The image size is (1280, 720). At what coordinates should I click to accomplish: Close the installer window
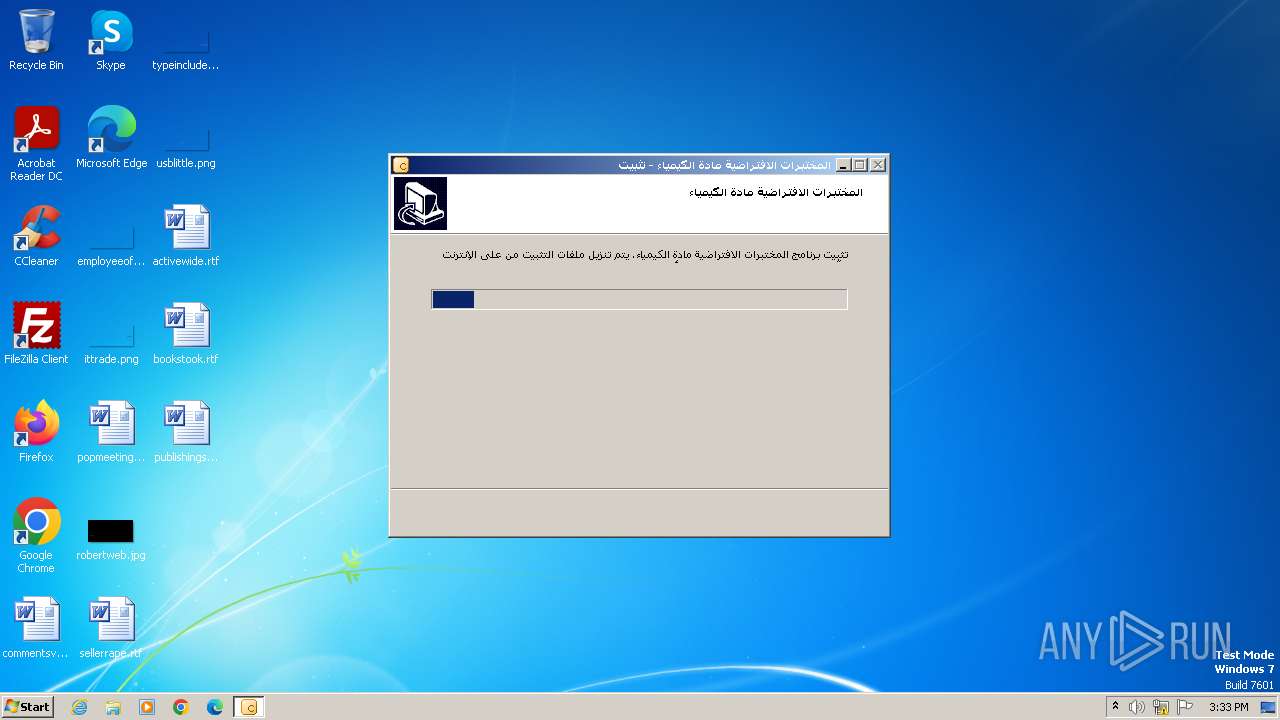click(x=878, y=165)
